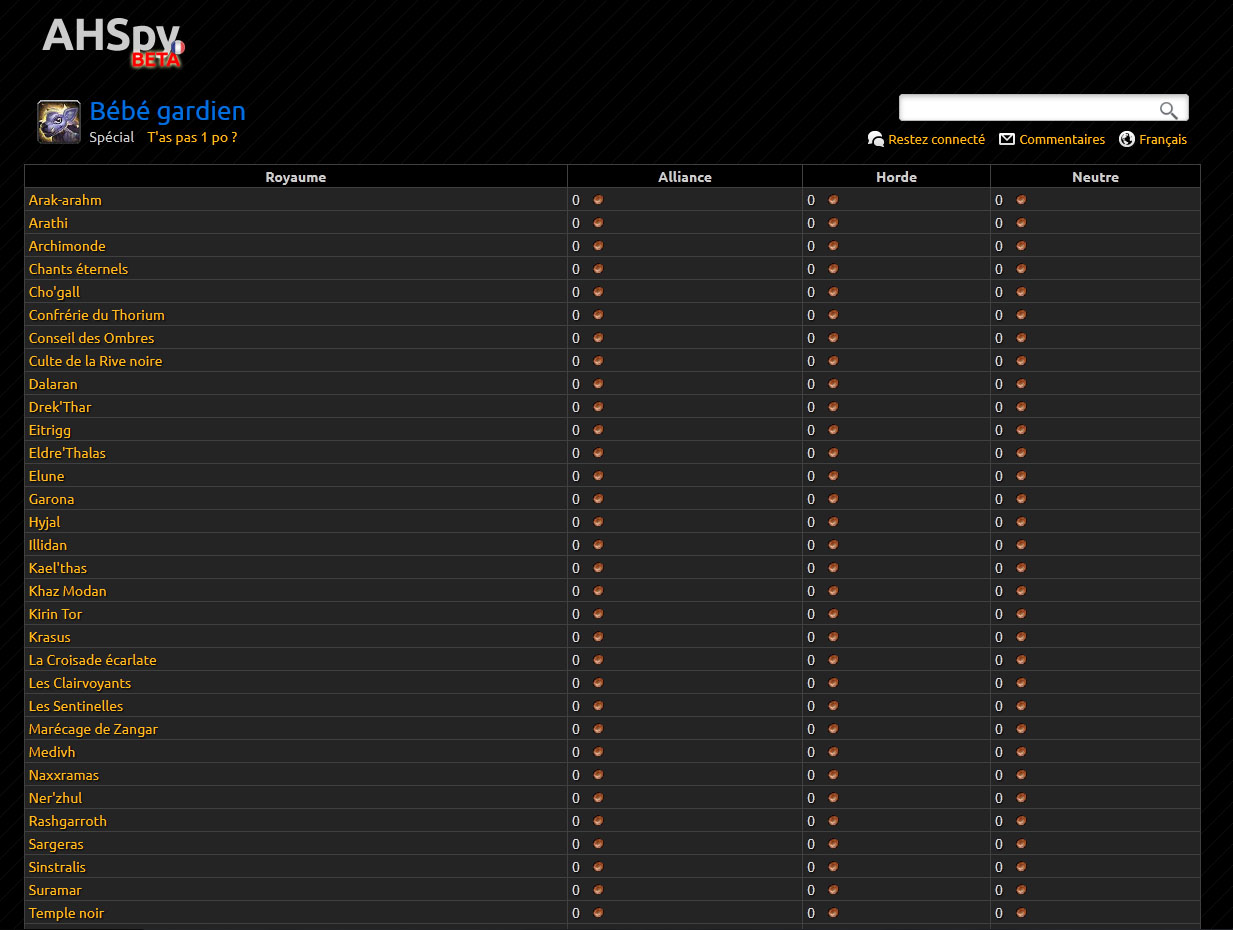The image size is (1233, 930).
Task: Click the copper coin in Arak-arahm Alliance cell
Action: click(x=598, y=200)
